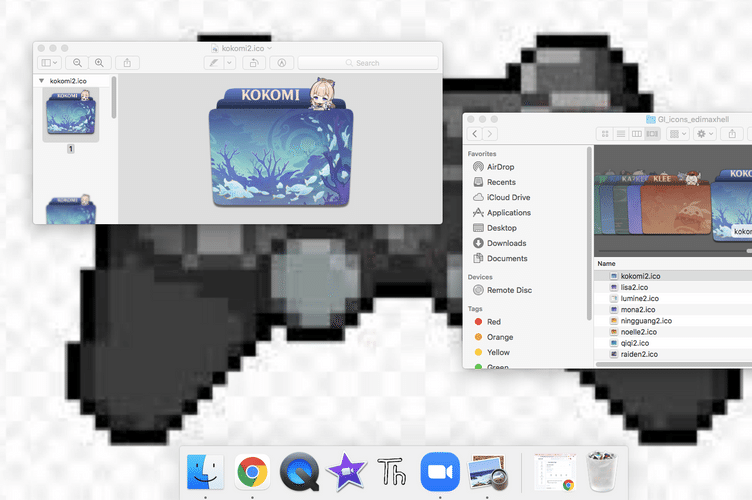The width and height of the screenshot is (752, 500).
Task: Open the Finder gear Action dropdown
Action: point(705,133)
